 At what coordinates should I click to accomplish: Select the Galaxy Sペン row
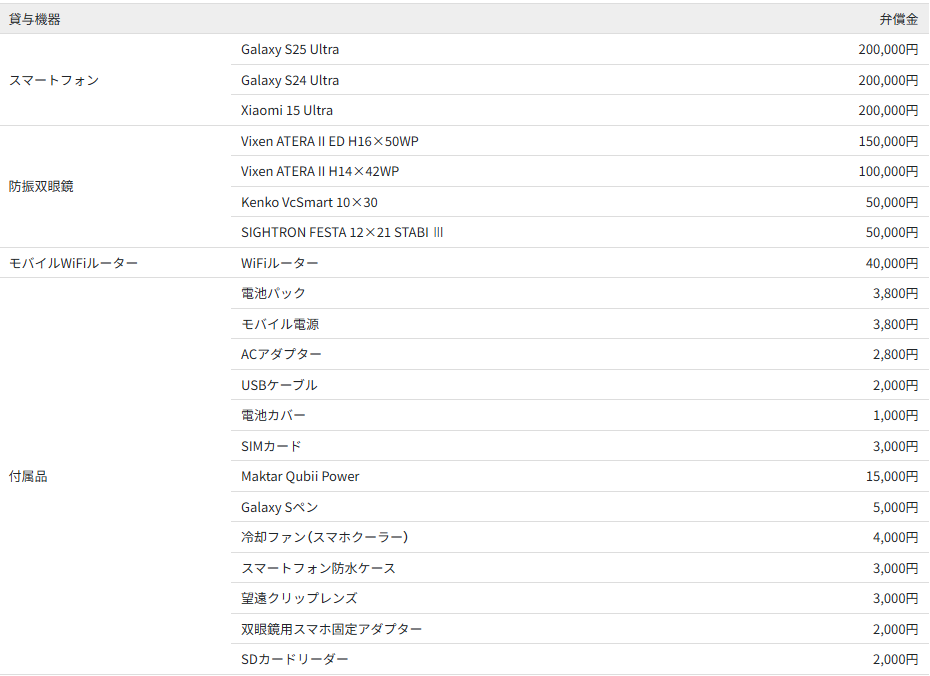(x=281, y=507)
